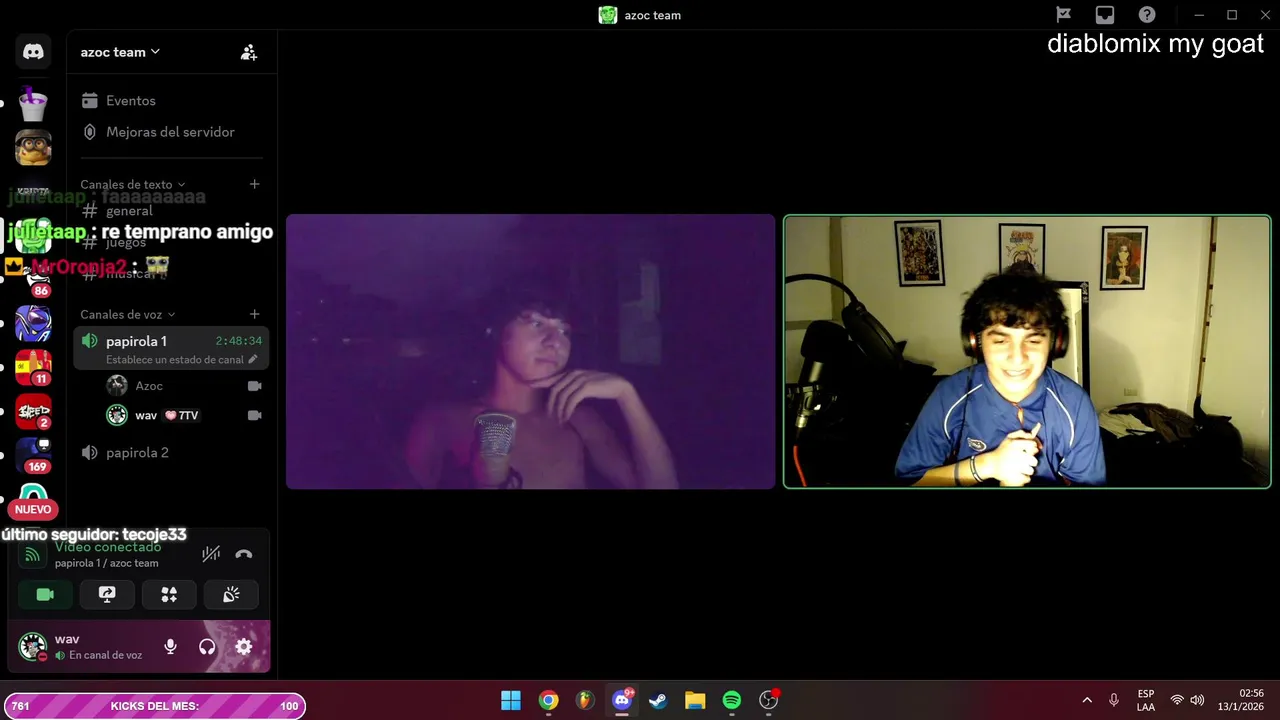Share your screen
This screenshot has height=720, width=1280.
pyautogui.click(x=107, y=595)
